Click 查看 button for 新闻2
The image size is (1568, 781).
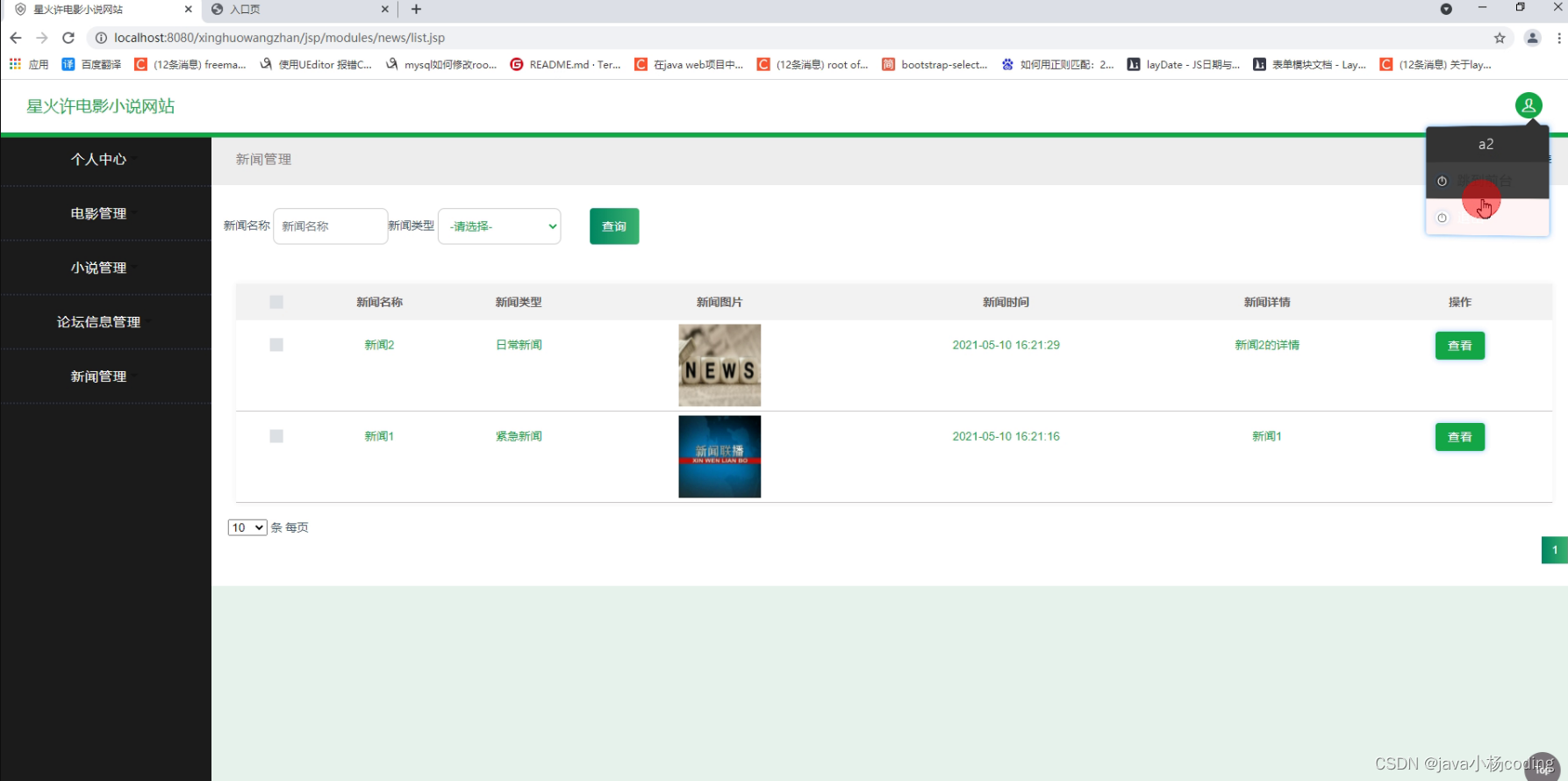[x=1460, y=346]
